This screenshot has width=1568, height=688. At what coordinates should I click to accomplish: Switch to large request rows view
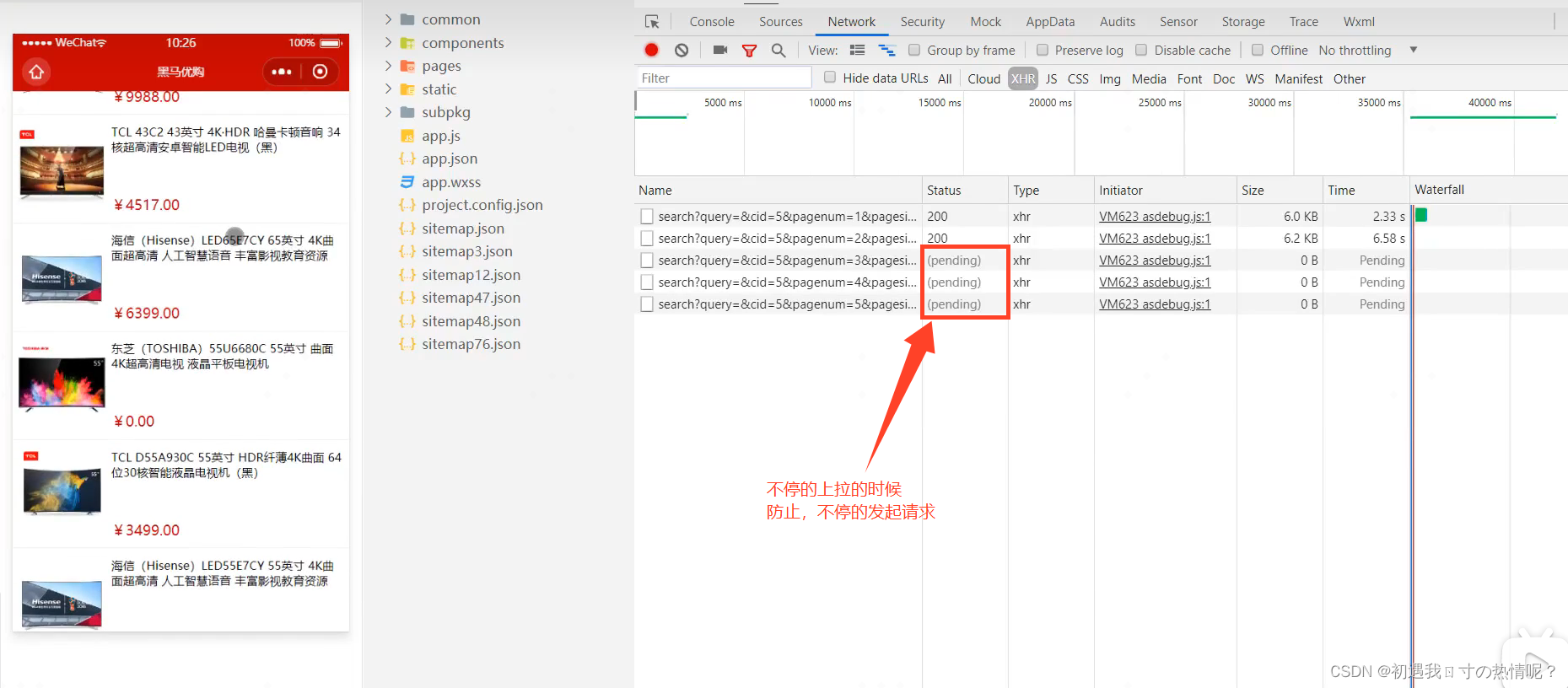coord(858,51)
